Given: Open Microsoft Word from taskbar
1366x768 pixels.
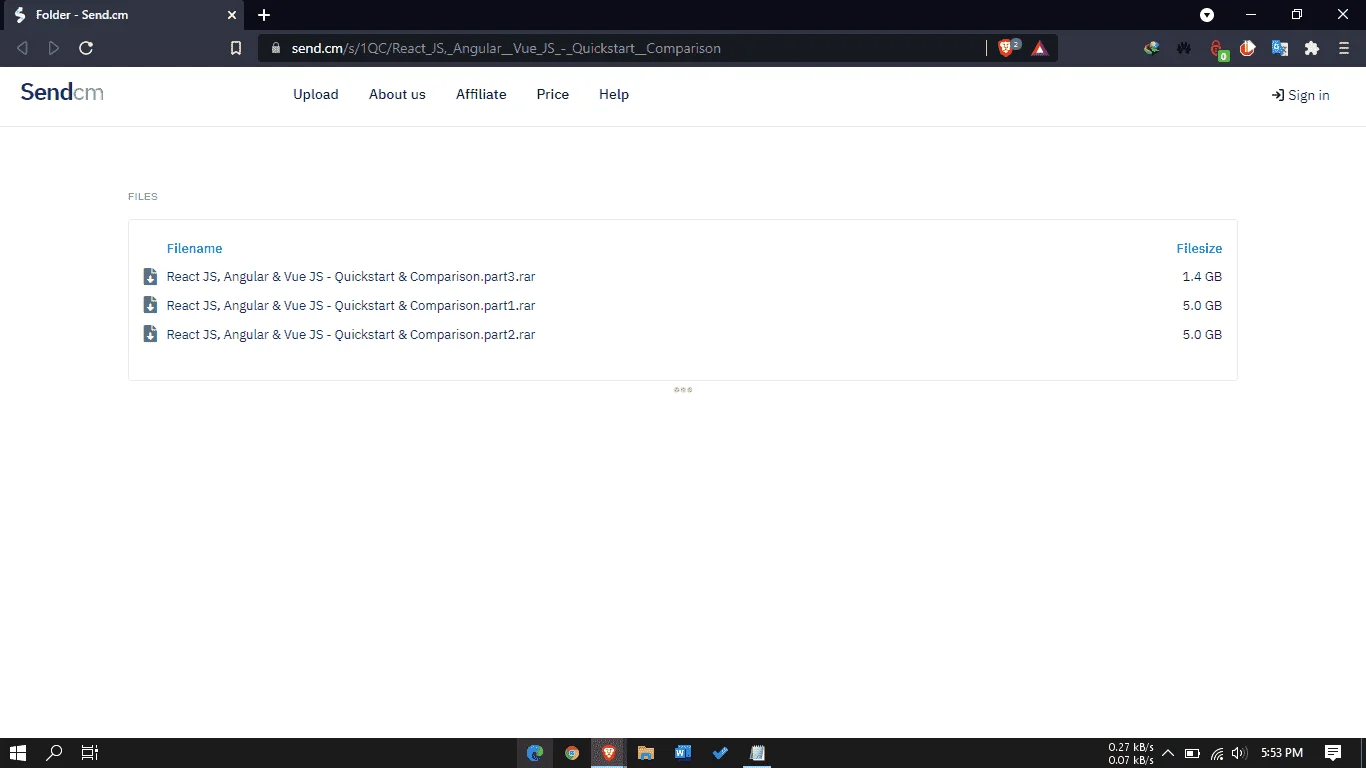Looking at the screenshot, I should tap(683, 753).
